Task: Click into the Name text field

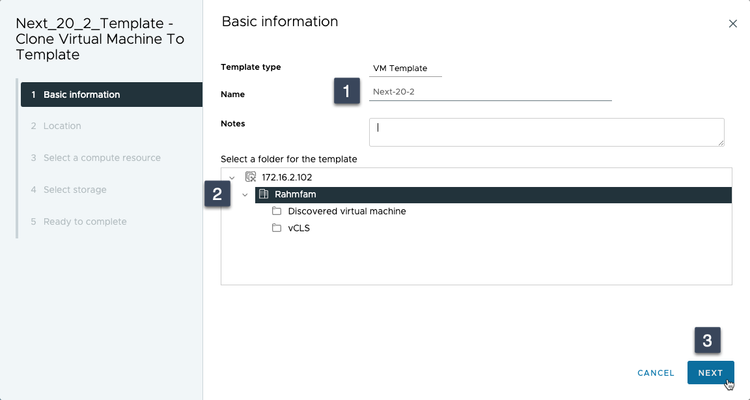Action: [490, 92]
